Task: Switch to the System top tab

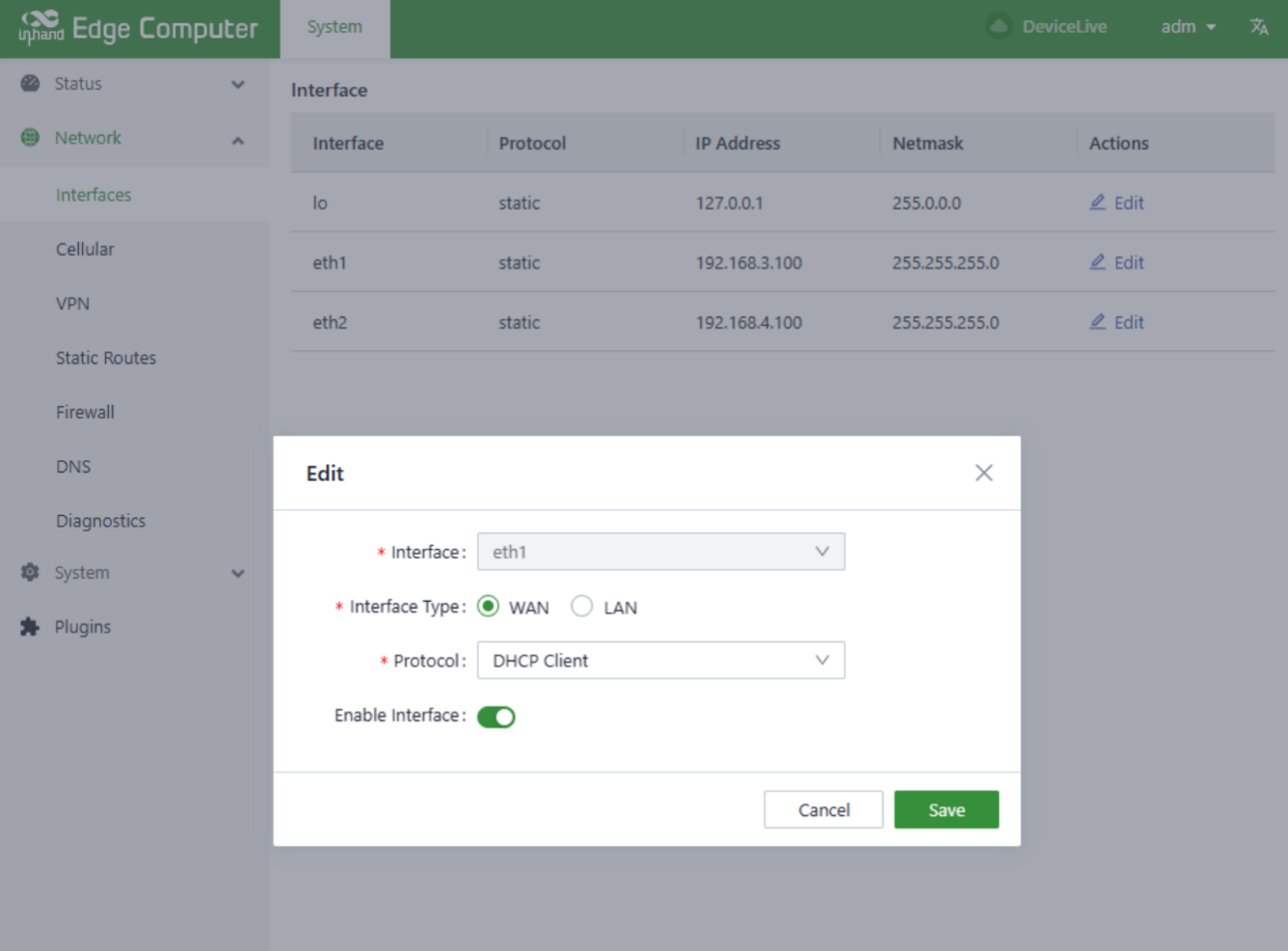Action: [335, 27]
